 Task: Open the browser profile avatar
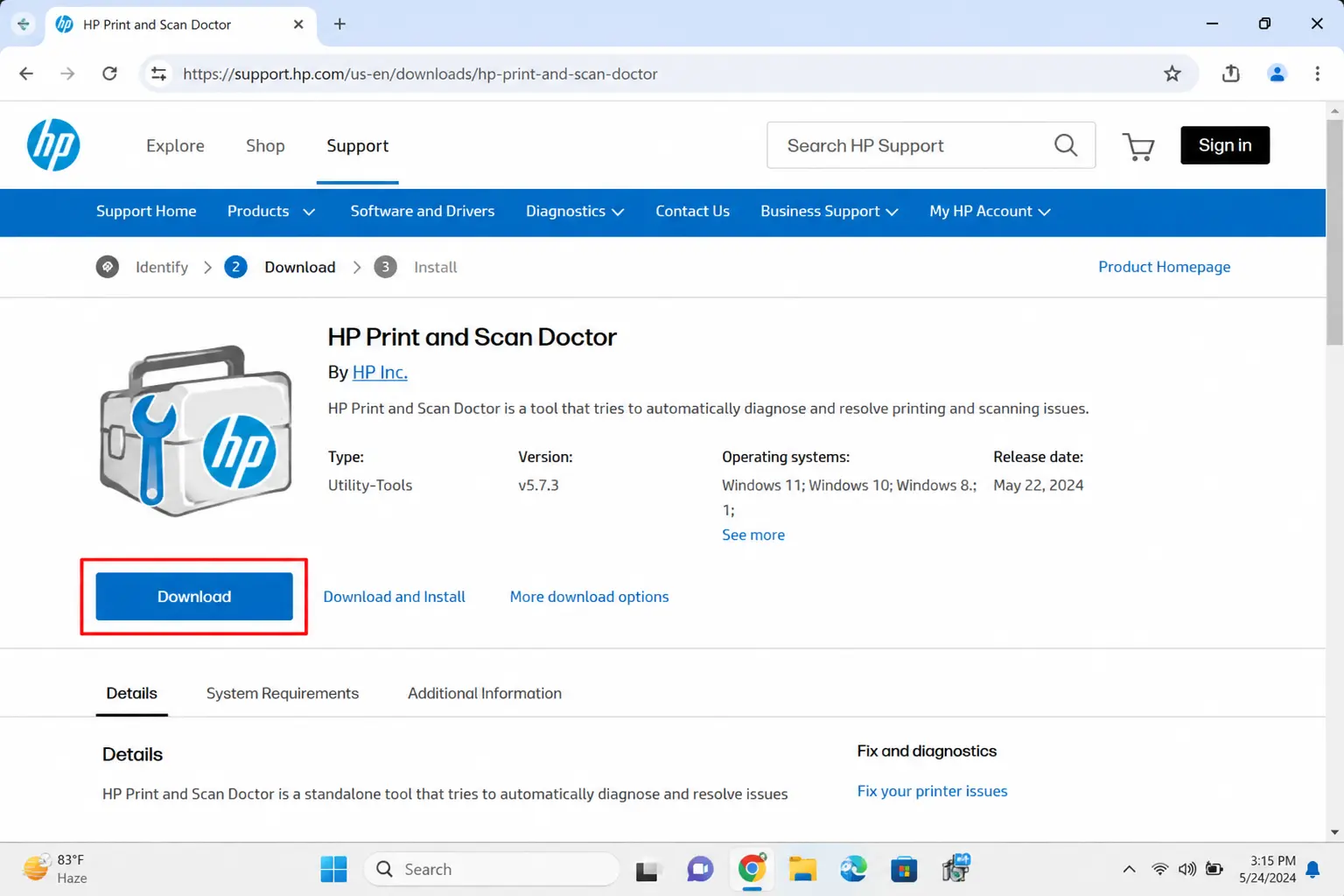pyautogui.click(x=1277, y=73)
